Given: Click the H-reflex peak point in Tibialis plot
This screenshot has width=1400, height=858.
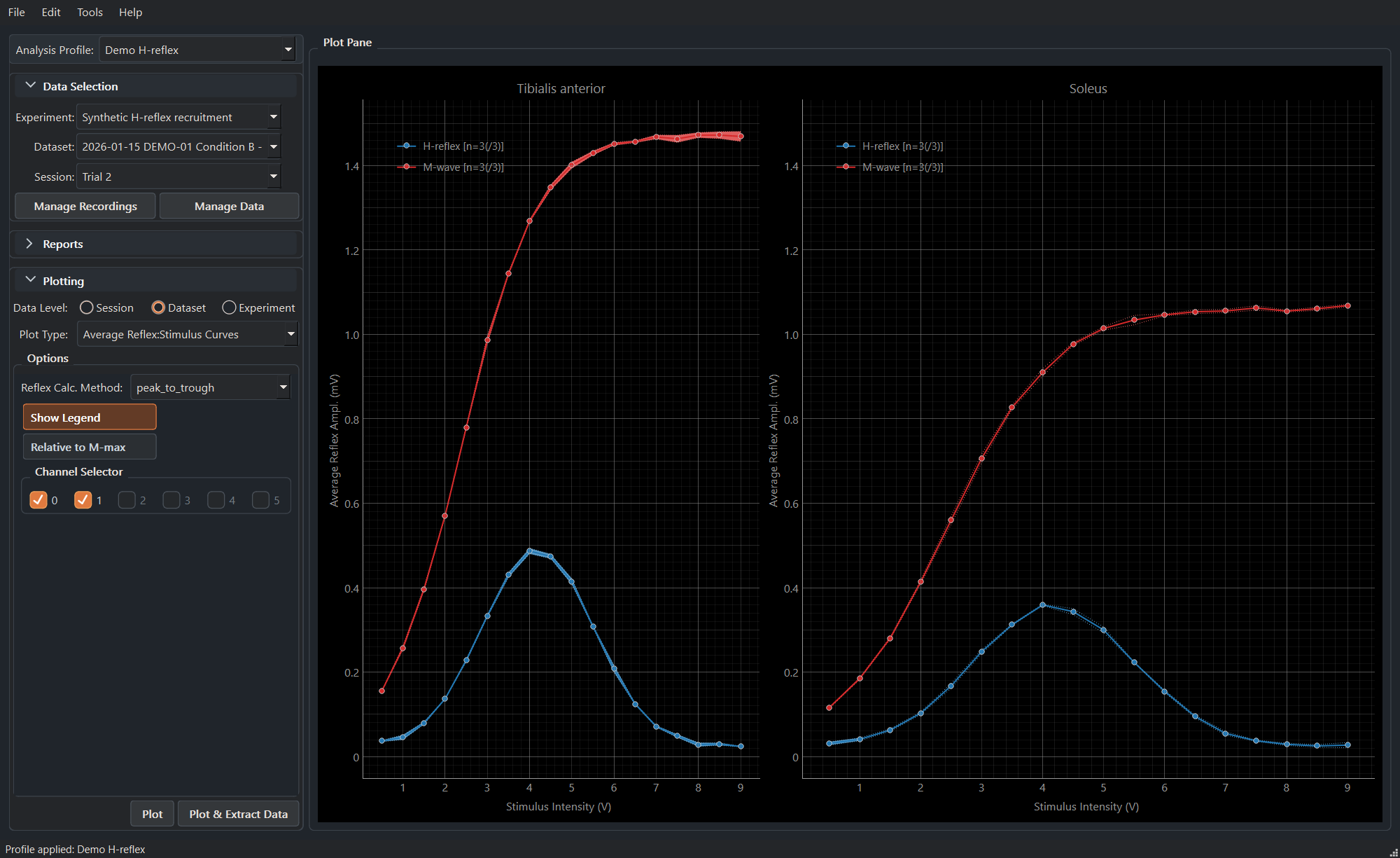Looking at the screenshot, I should coord(529,551).
